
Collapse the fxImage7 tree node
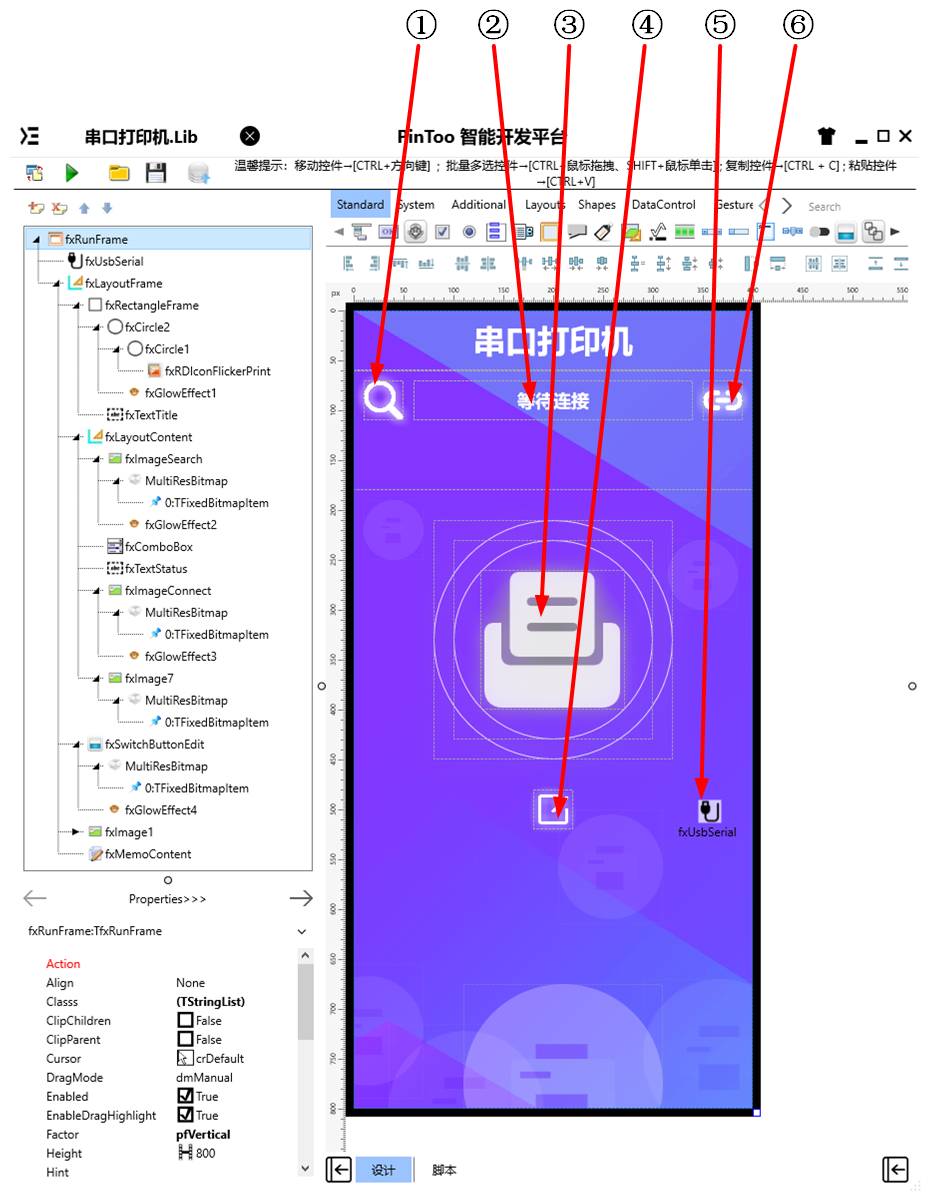[x=97, y=679]
